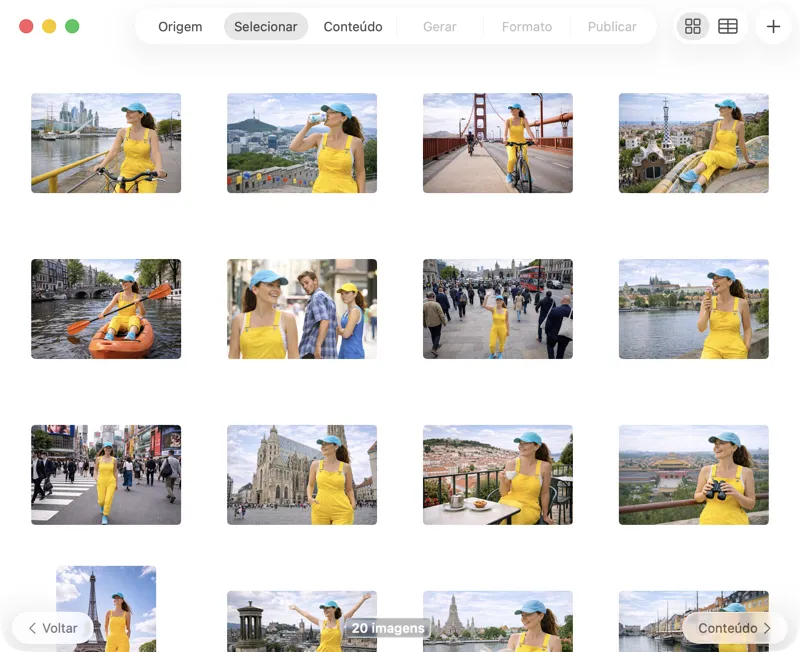This screenshot has width=800, height=652.
Task: Open the Origem step
Action: [x=180, y=27]
